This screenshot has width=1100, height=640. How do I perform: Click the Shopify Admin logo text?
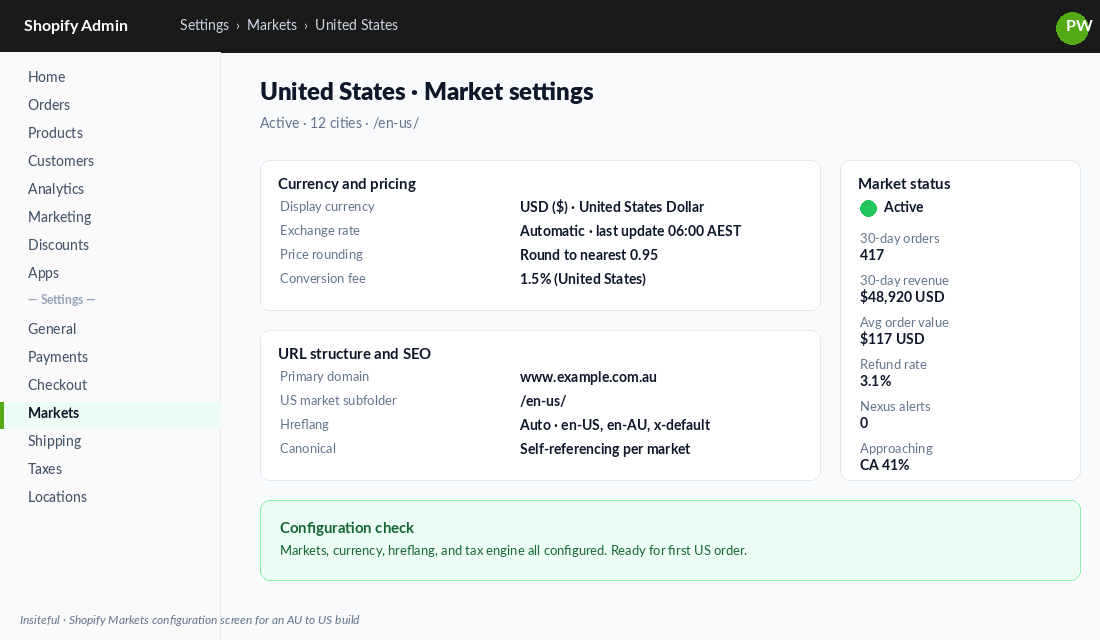click(76, 26)
